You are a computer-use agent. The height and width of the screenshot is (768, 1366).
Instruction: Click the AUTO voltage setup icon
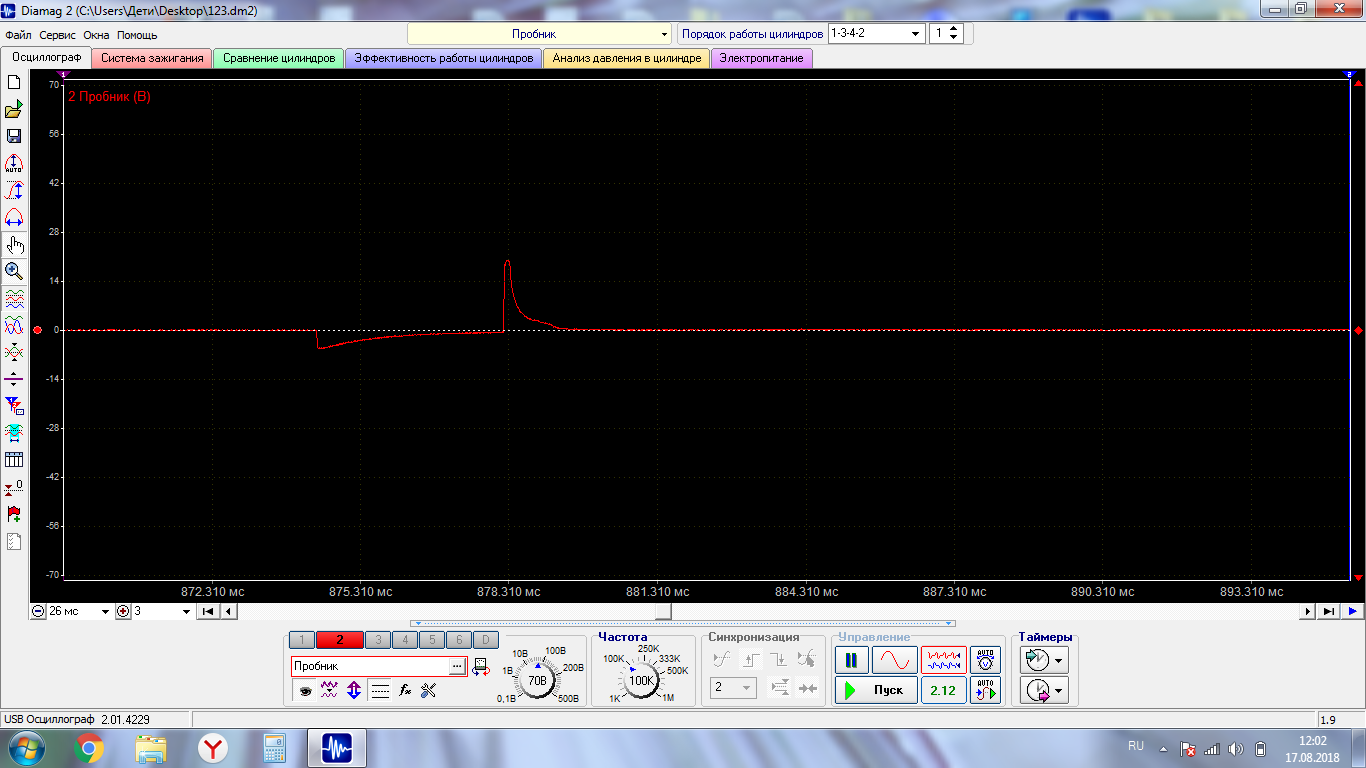986,660
